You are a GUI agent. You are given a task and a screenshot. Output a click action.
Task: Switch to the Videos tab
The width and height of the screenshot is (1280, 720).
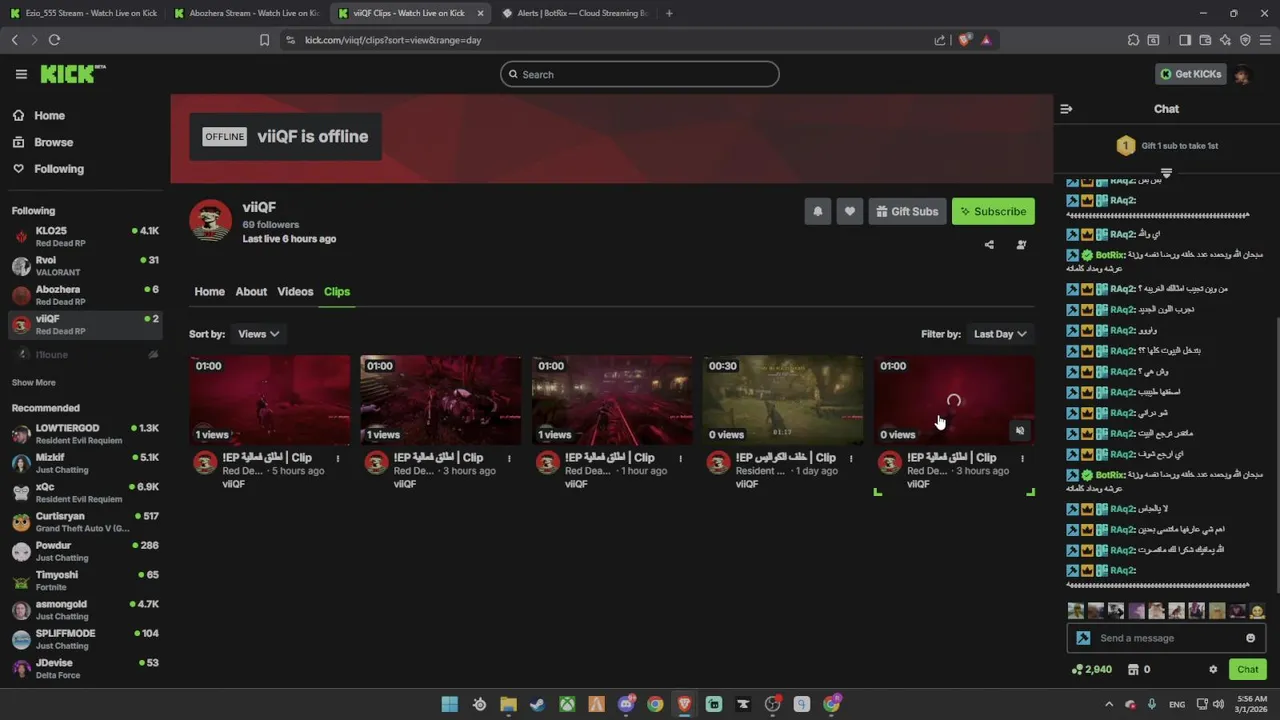[x=295, y=292]
